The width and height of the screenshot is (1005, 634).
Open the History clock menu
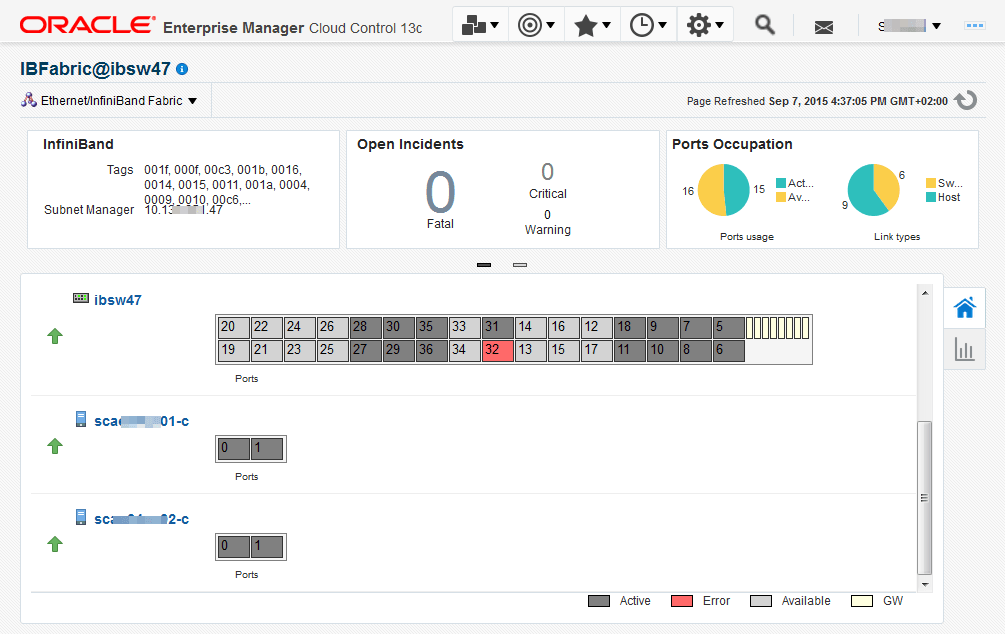(x=648, y=26)
